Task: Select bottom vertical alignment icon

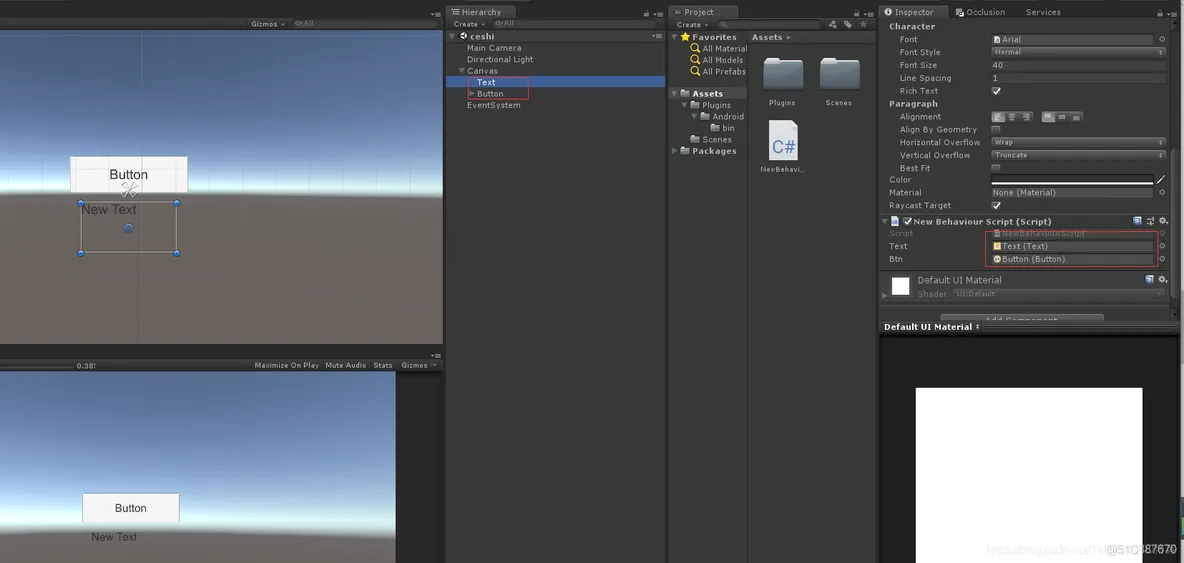Action: click(x=1076, y=117)
